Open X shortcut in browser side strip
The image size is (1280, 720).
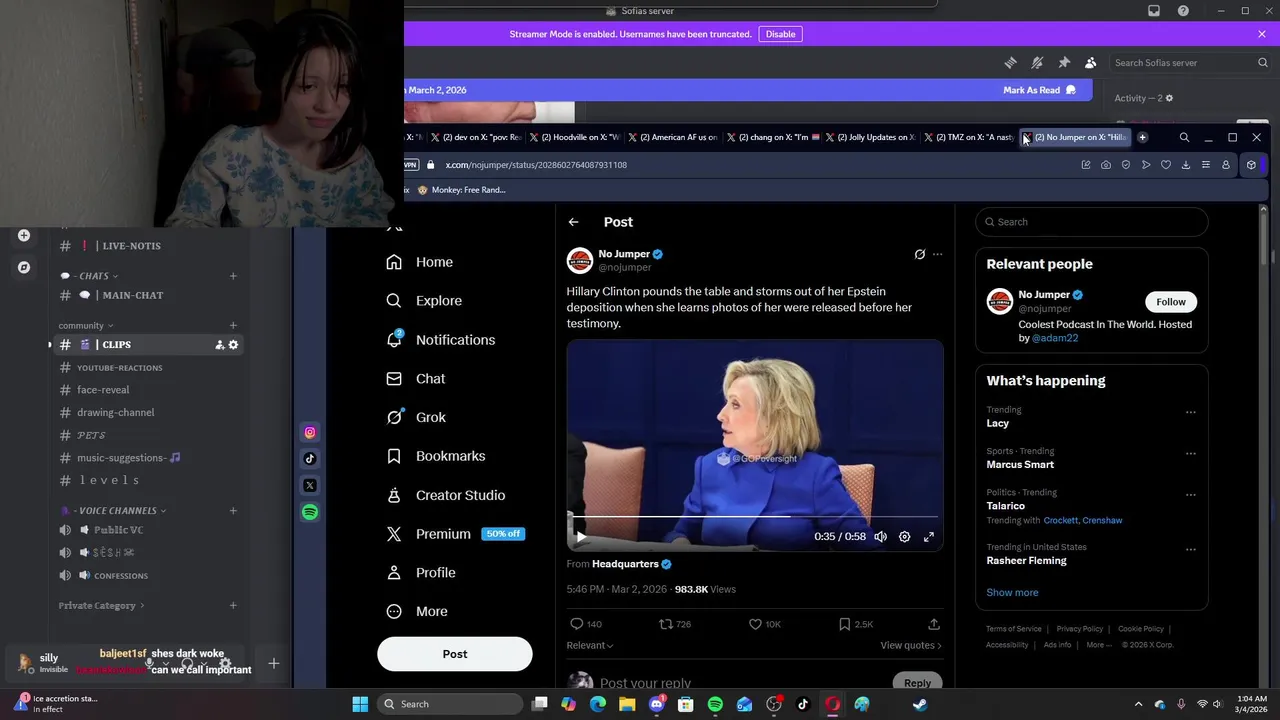pos(310,486)
